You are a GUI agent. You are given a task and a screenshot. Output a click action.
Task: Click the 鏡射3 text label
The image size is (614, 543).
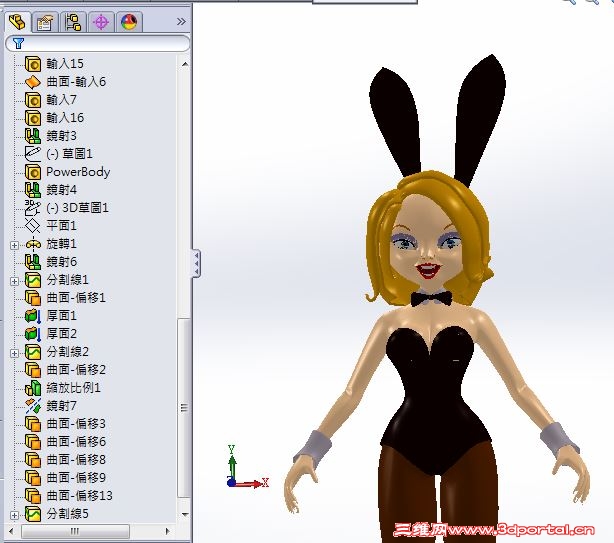pyautogui.click(x=61, y=136)
